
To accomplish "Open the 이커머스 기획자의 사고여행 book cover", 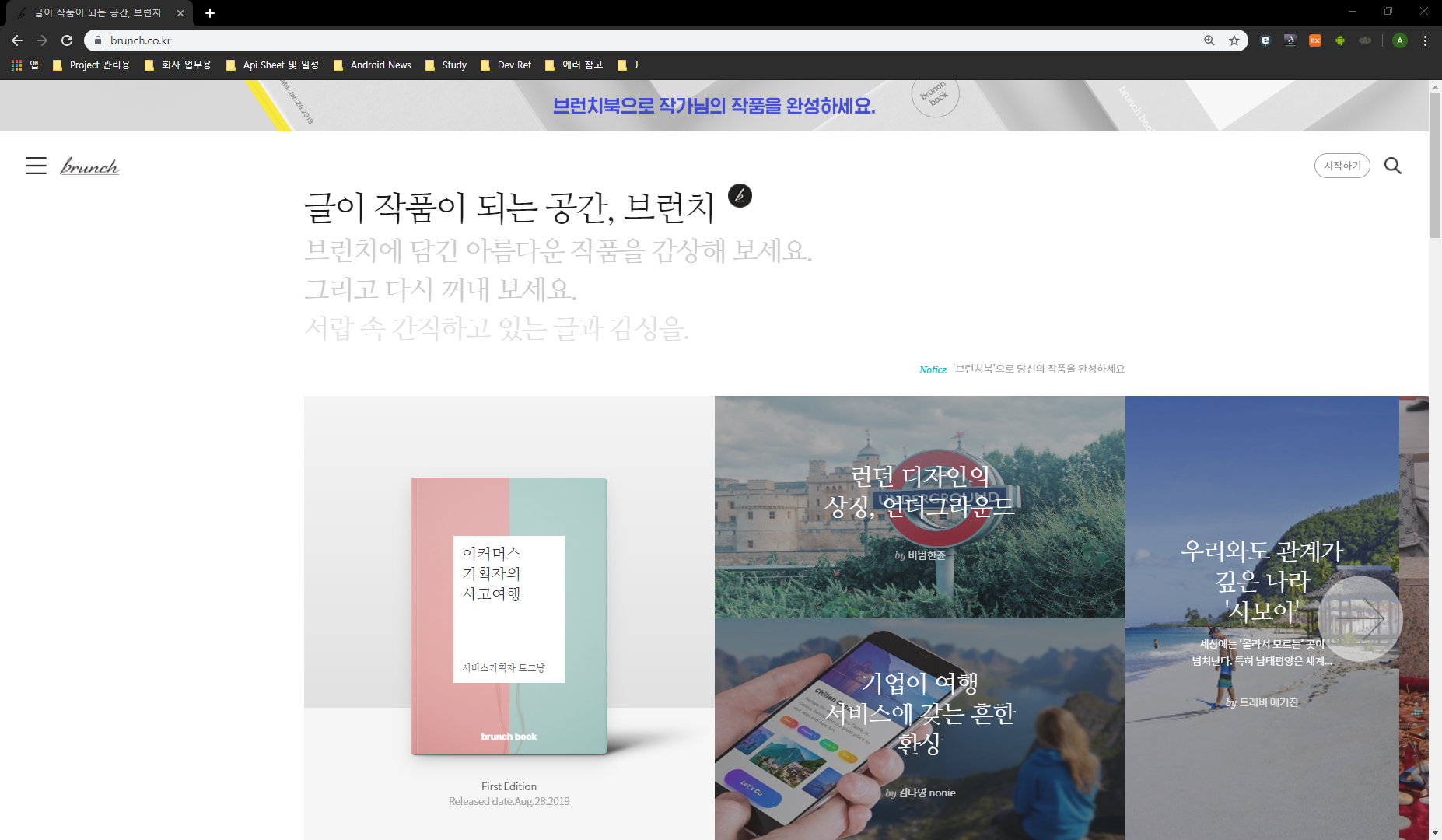I will click(x=509, y=615).
